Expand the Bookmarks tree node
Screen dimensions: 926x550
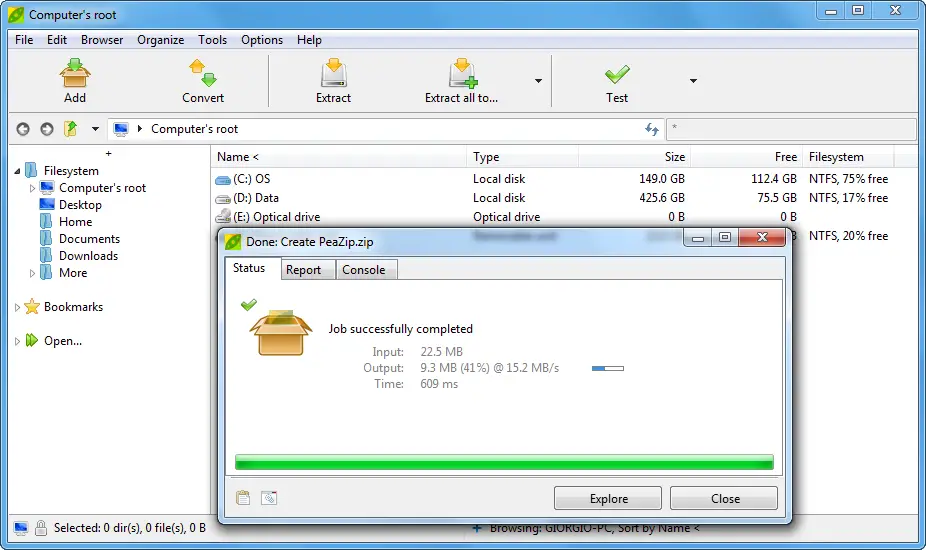click(17, 307)
